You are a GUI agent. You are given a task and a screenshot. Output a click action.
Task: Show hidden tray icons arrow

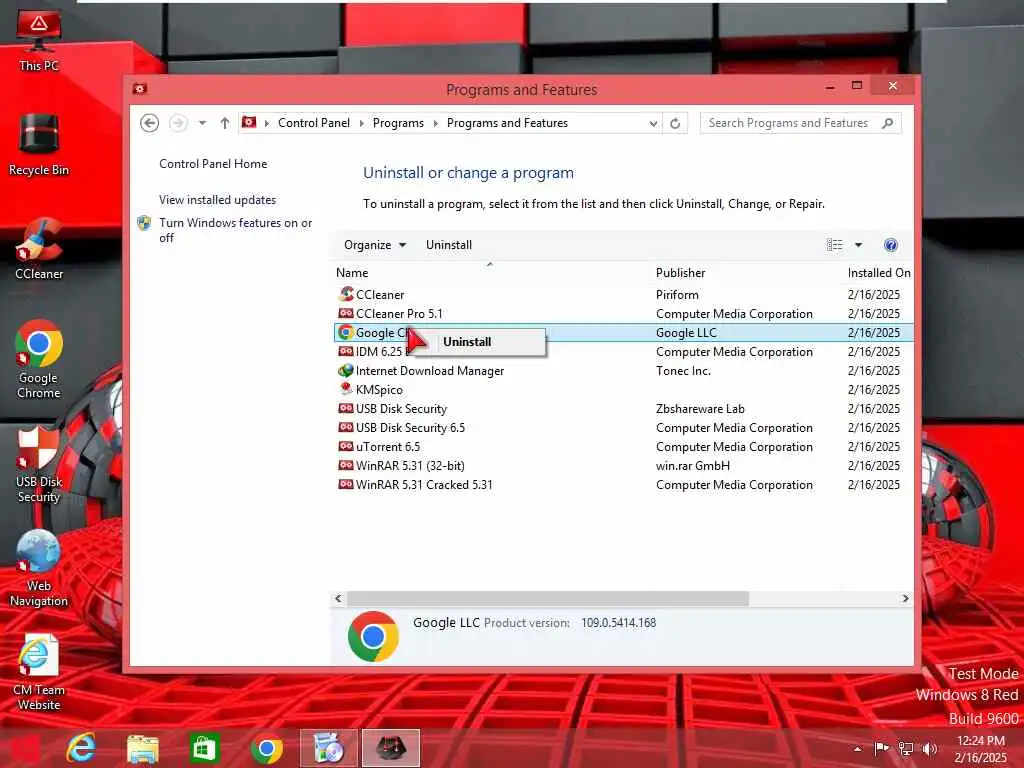857,748
